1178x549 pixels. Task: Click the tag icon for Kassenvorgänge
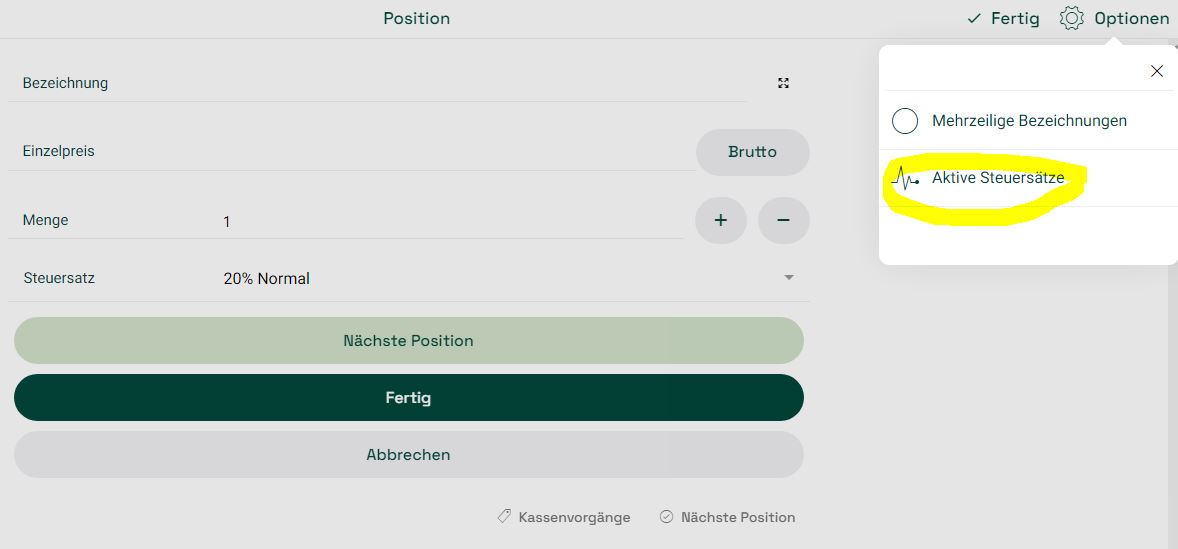(x=504, y=517)
